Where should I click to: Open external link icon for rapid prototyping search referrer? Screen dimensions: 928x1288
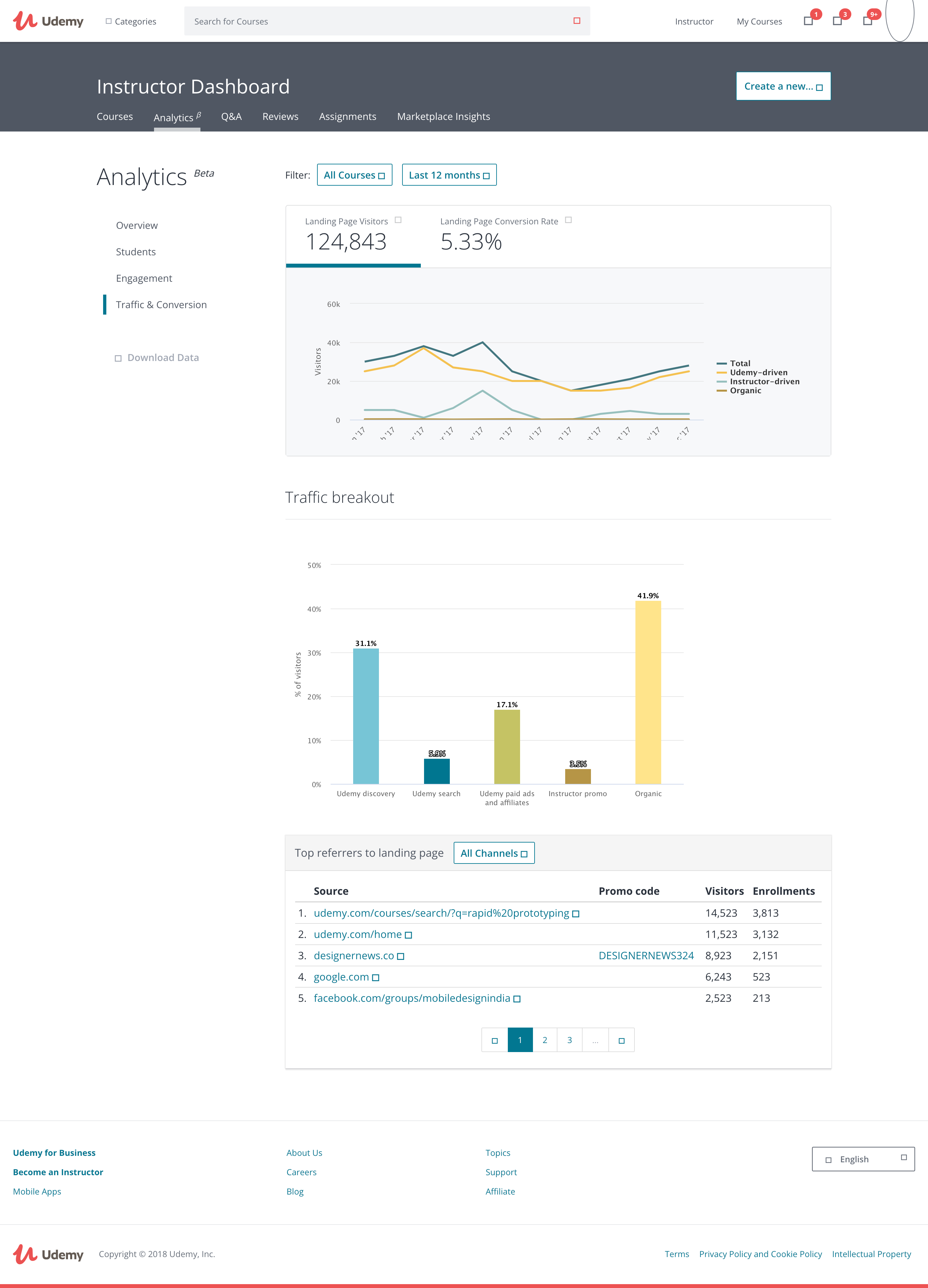[575, 914]
